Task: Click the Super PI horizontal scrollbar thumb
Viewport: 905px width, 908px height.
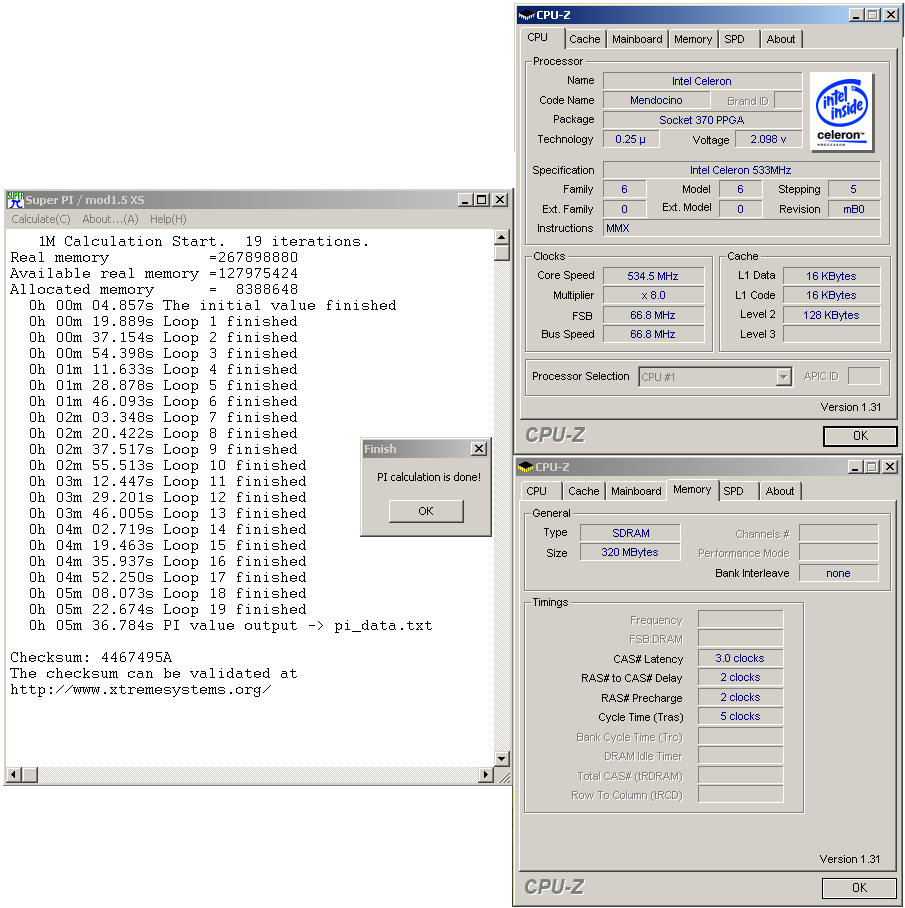Action: coord(30,774)
